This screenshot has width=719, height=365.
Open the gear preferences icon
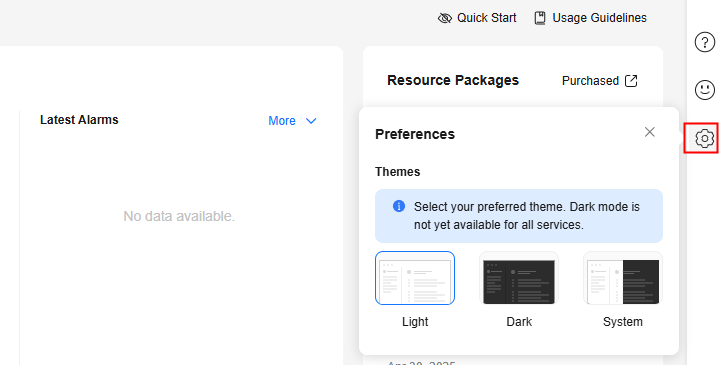(704, 138)
